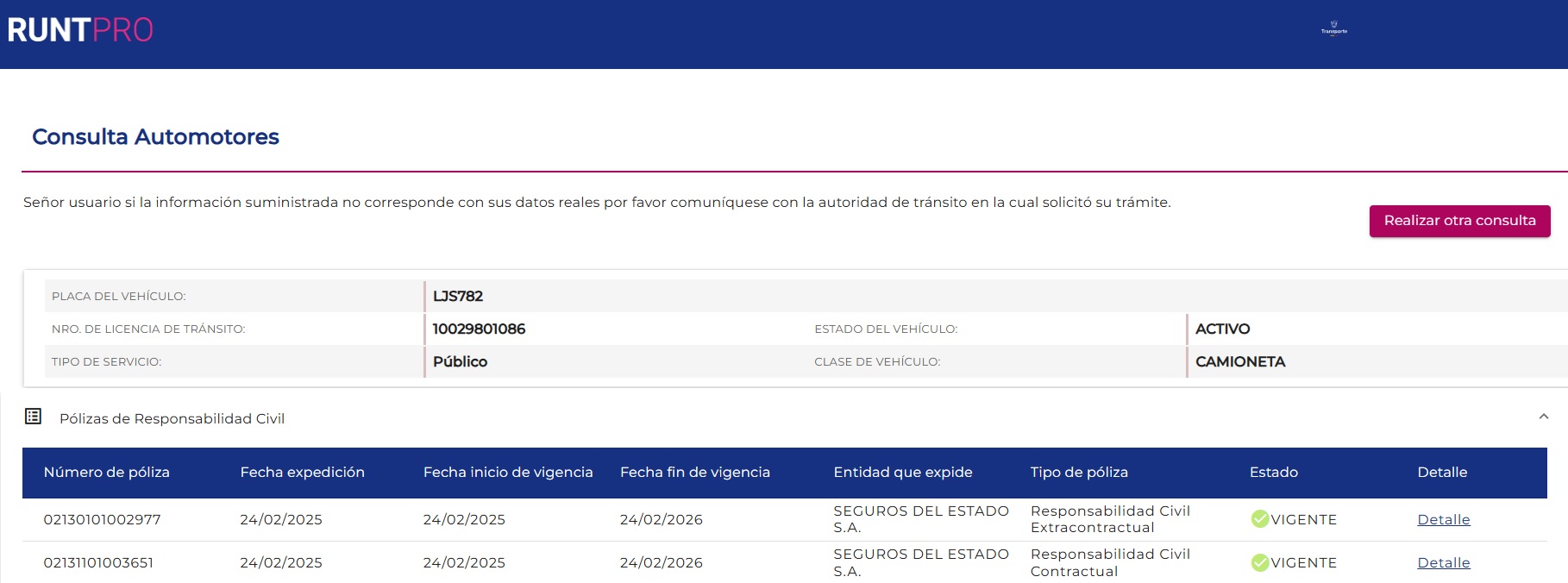The height and width of the screenshot is (583, 1568).
Task: Click the Consulta Automotores page heading
Action: (155, 136)
